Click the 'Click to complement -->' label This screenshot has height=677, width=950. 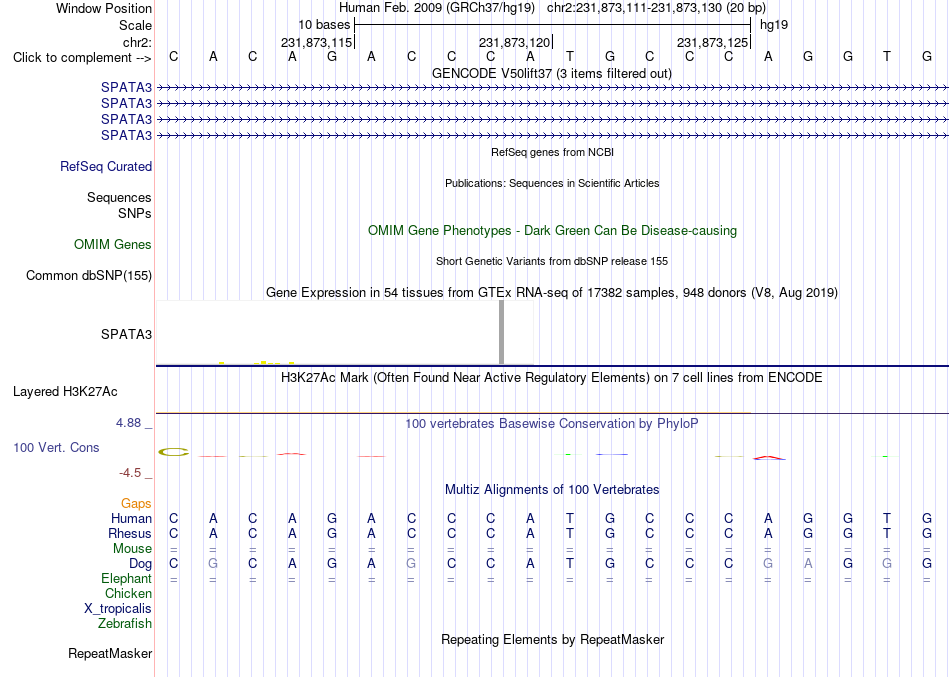[x=82, y=58]
